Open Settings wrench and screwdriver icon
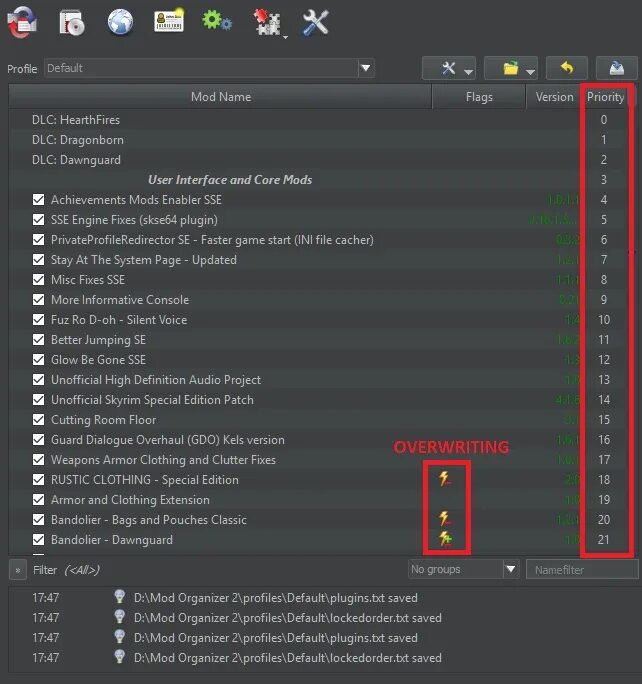Viewport: 642px width, 684px height. [x=315, y=23]
